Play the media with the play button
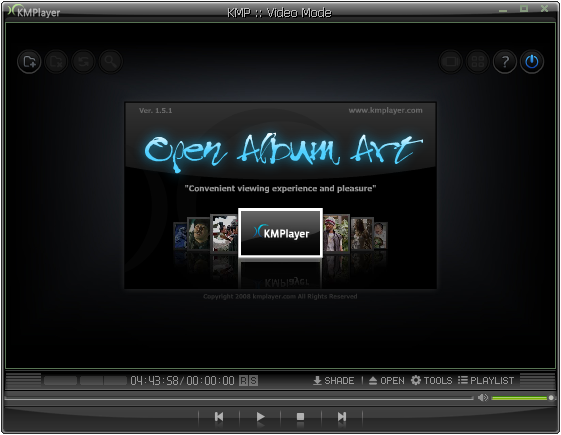This screenshot has width=561, height=435. 260,417
